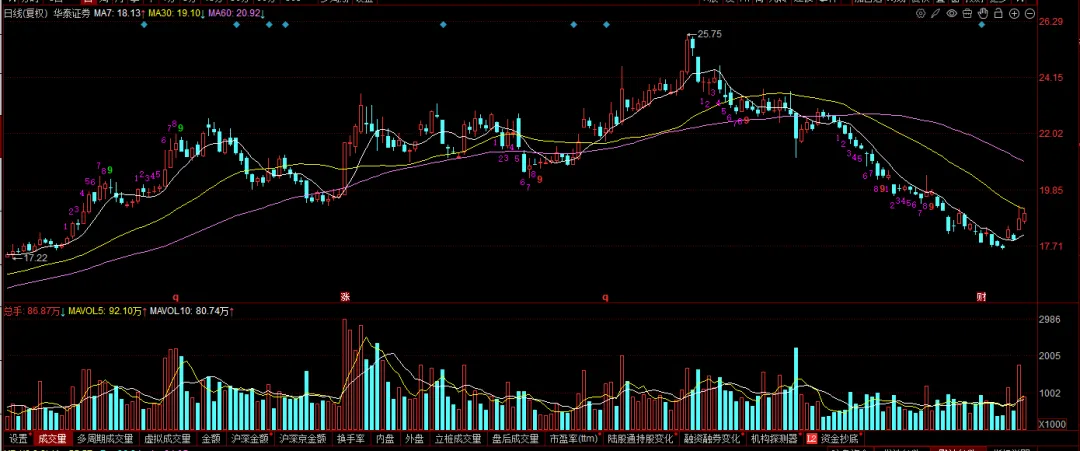Select the 成交量 volume tab

52,438
